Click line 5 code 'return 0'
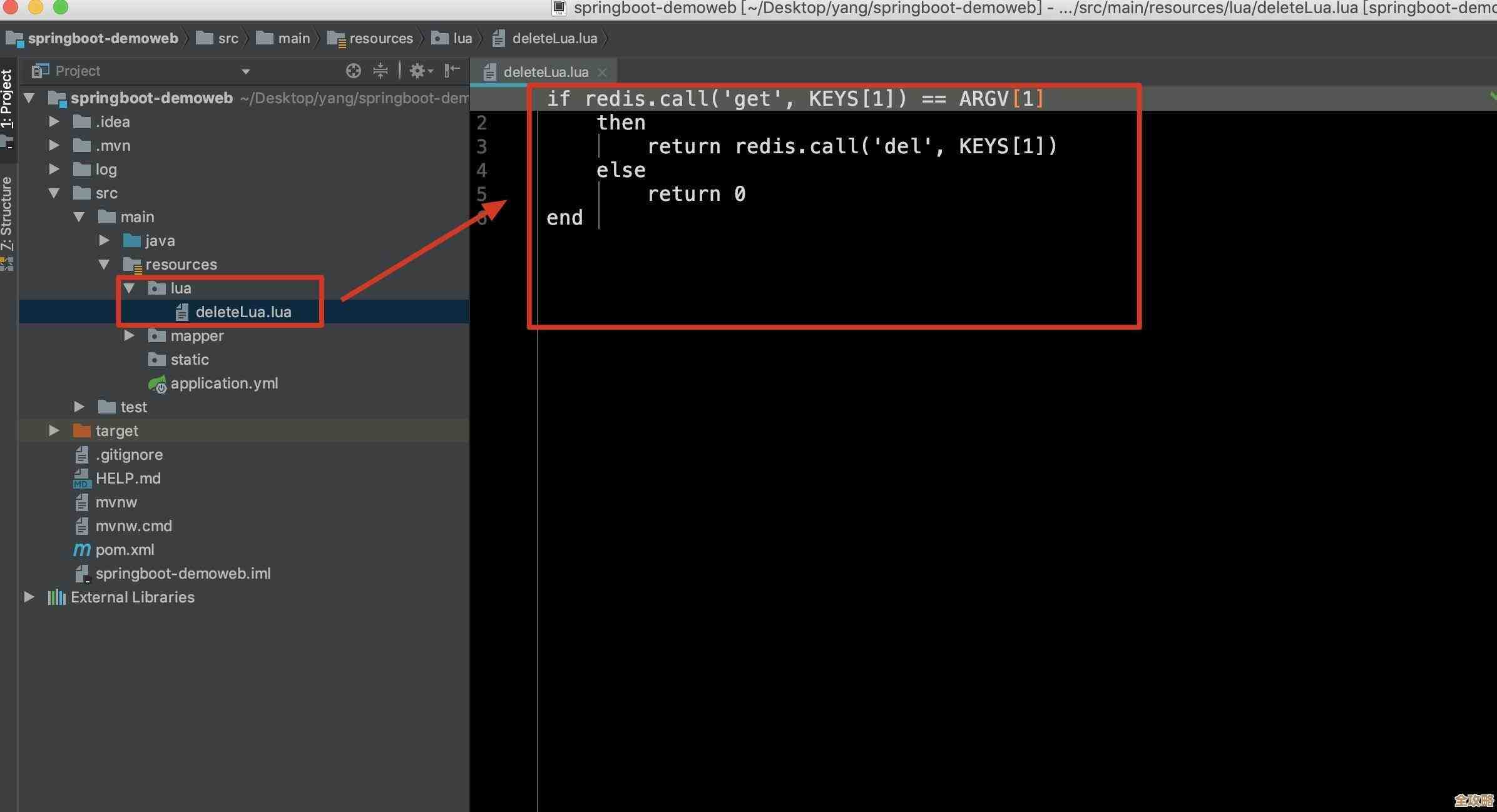 tap(695, 195)
